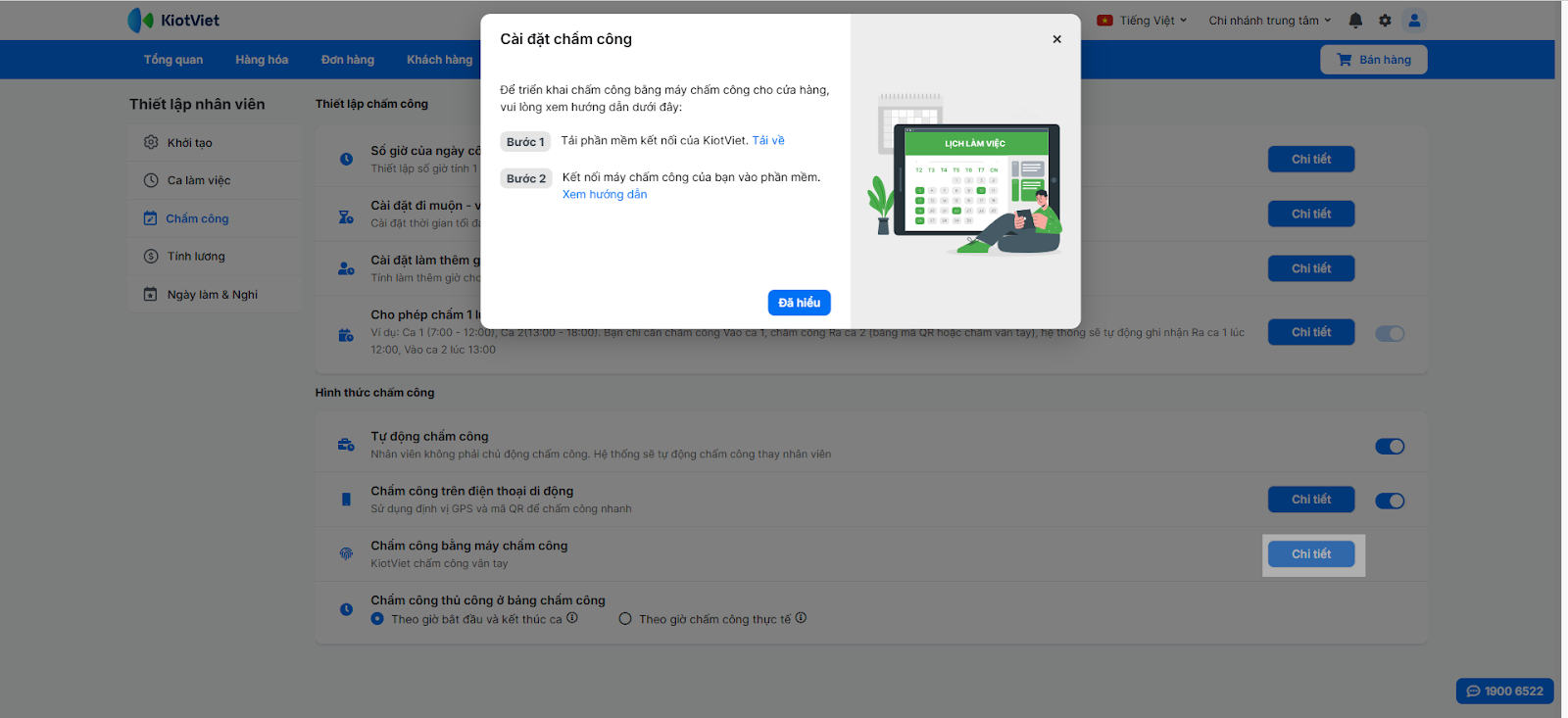Click the fingerprint timekeeping machine icon
Viewport: 1568px width, 718px height.
coord(346,553)
